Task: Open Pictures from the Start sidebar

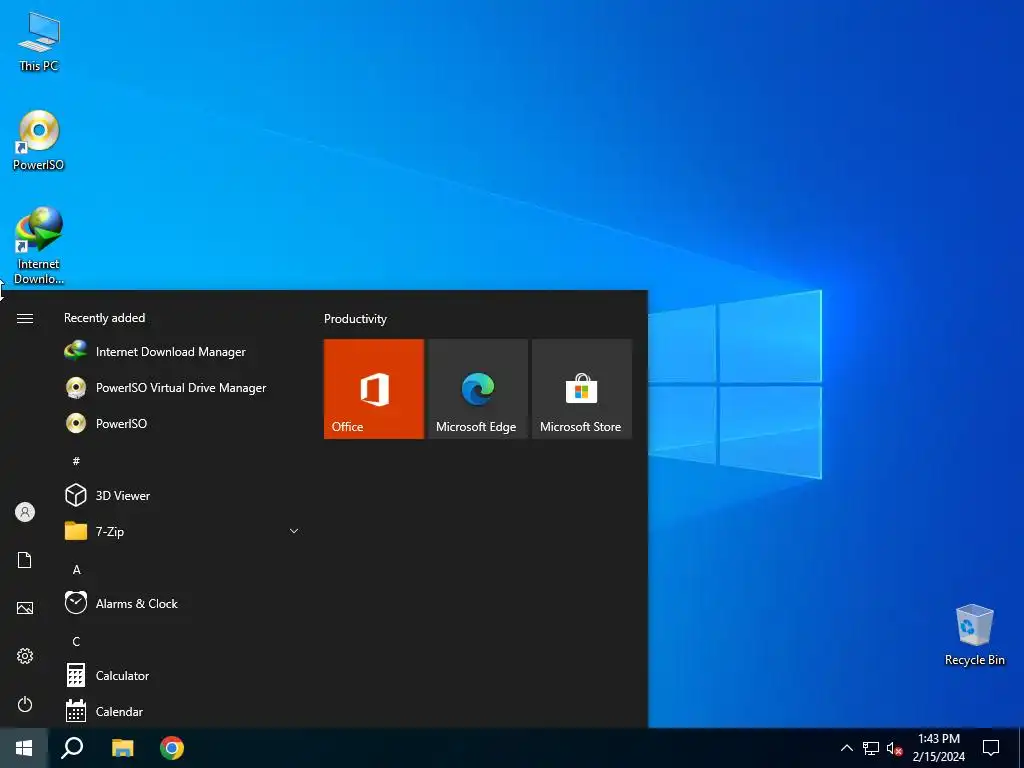Action: (25, 608)
